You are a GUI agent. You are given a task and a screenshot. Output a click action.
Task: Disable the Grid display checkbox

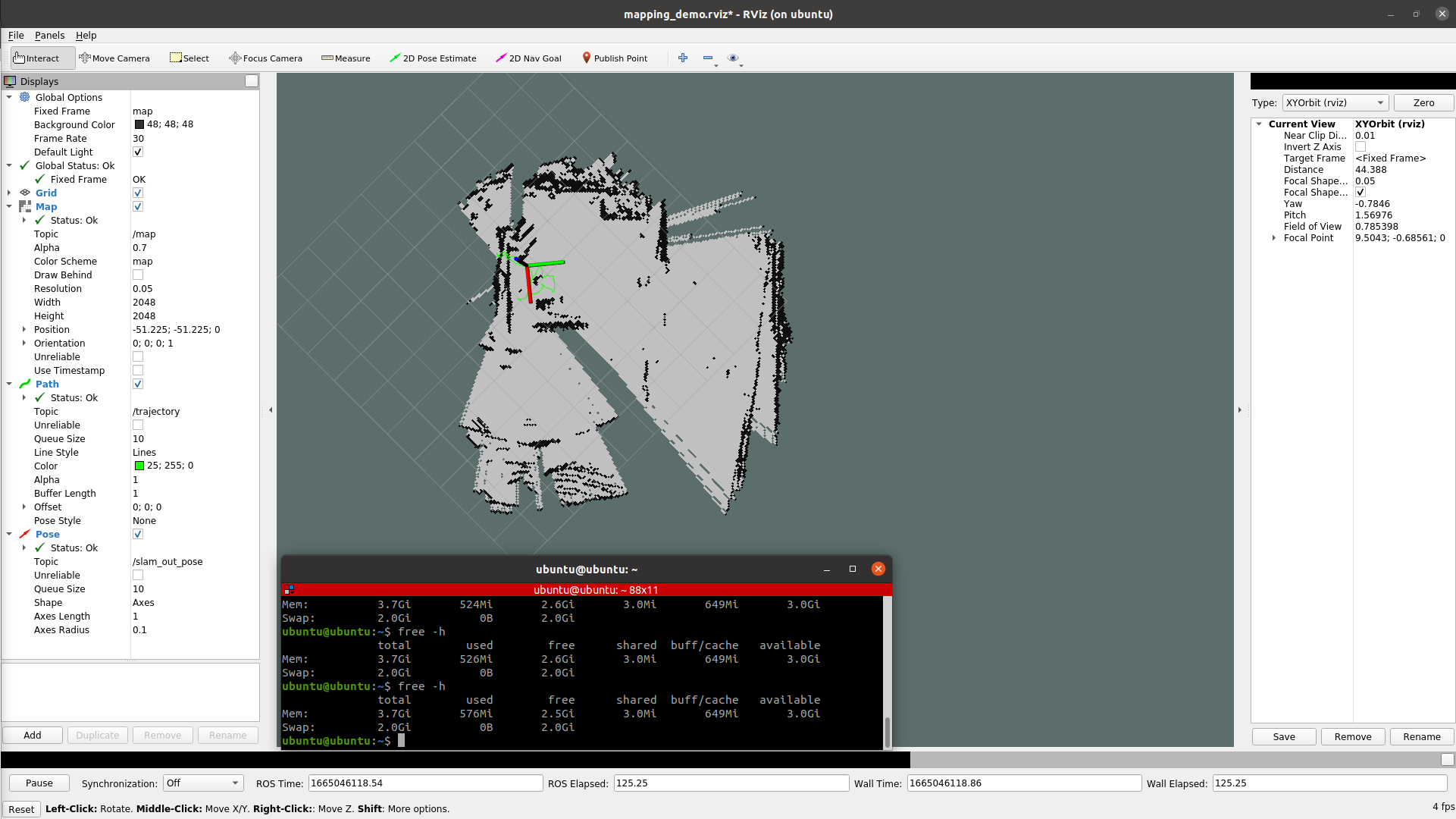point(138,193)
